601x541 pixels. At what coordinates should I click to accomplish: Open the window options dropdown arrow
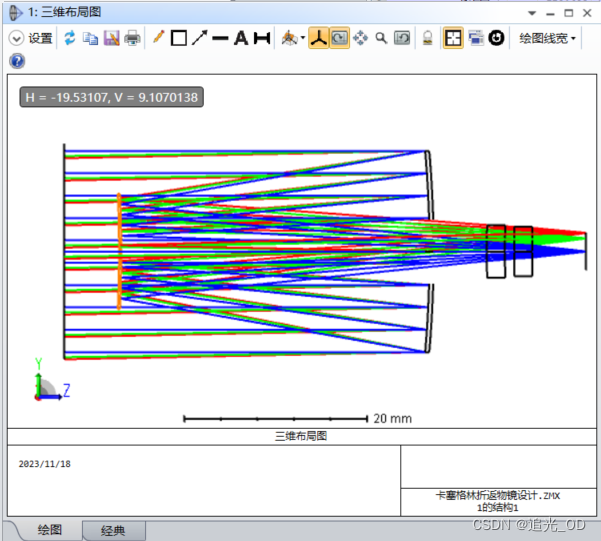point(532,13)
